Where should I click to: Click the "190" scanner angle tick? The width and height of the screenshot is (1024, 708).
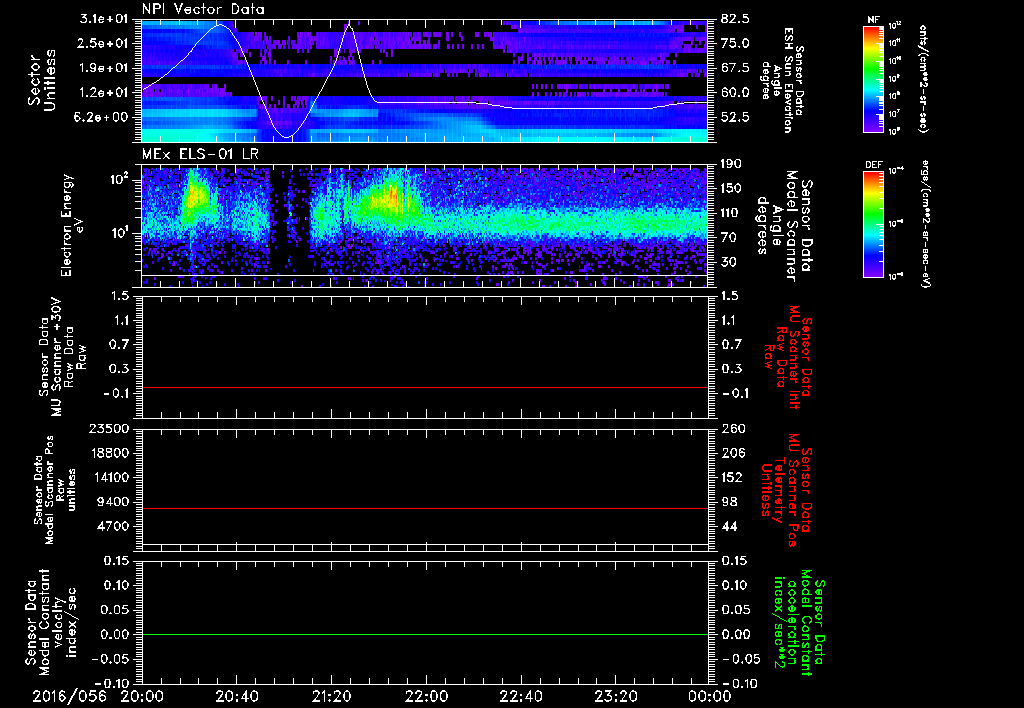point(731,164)
